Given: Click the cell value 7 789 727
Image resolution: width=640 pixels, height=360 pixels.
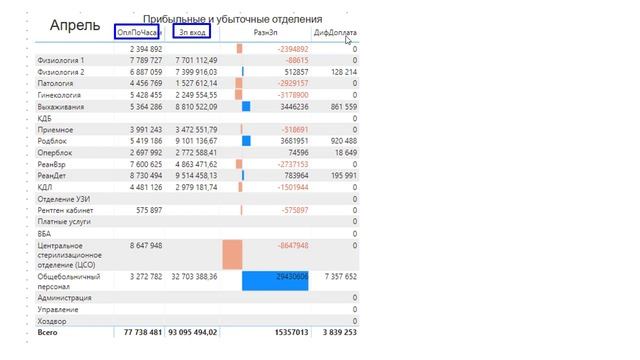Looking at the screenshot, I should (146, 60).
